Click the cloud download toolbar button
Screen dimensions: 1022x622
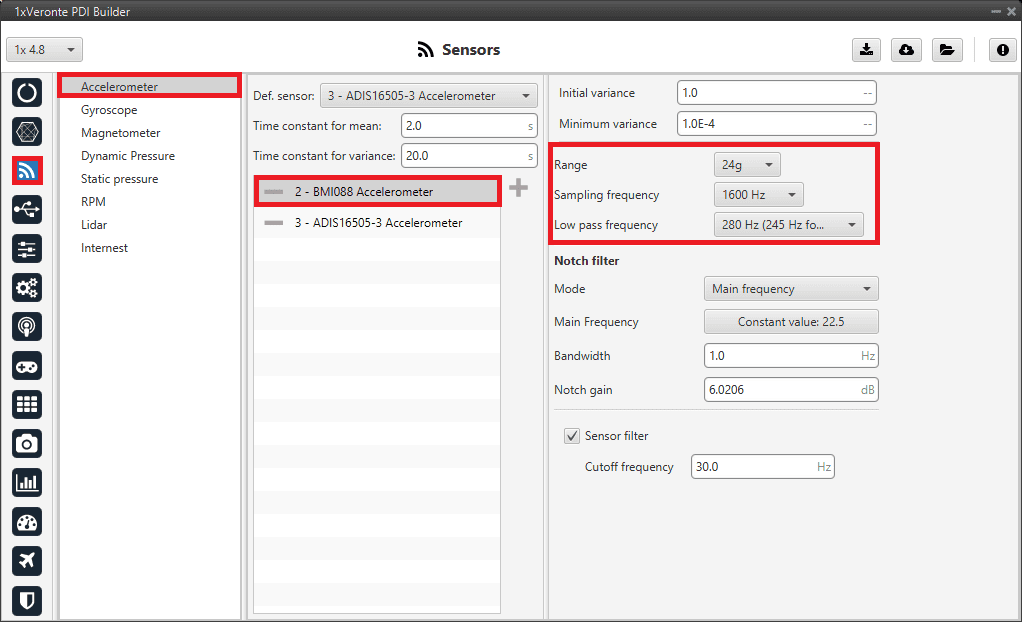click(906, 50)
